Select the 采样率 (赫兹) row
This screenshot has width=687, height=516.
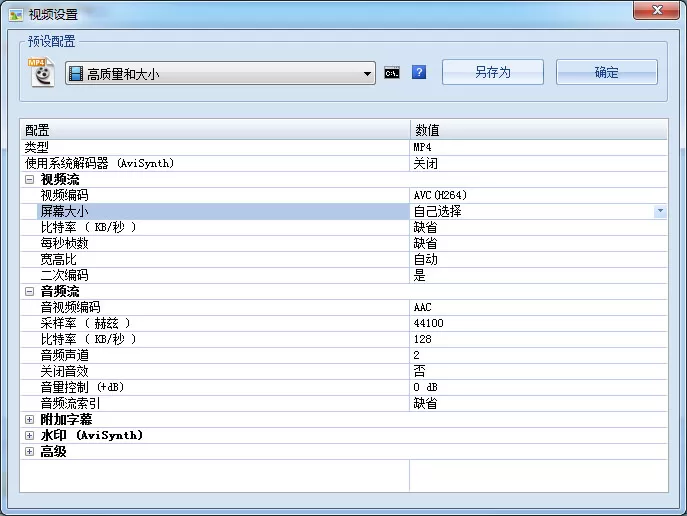(344, 323)
